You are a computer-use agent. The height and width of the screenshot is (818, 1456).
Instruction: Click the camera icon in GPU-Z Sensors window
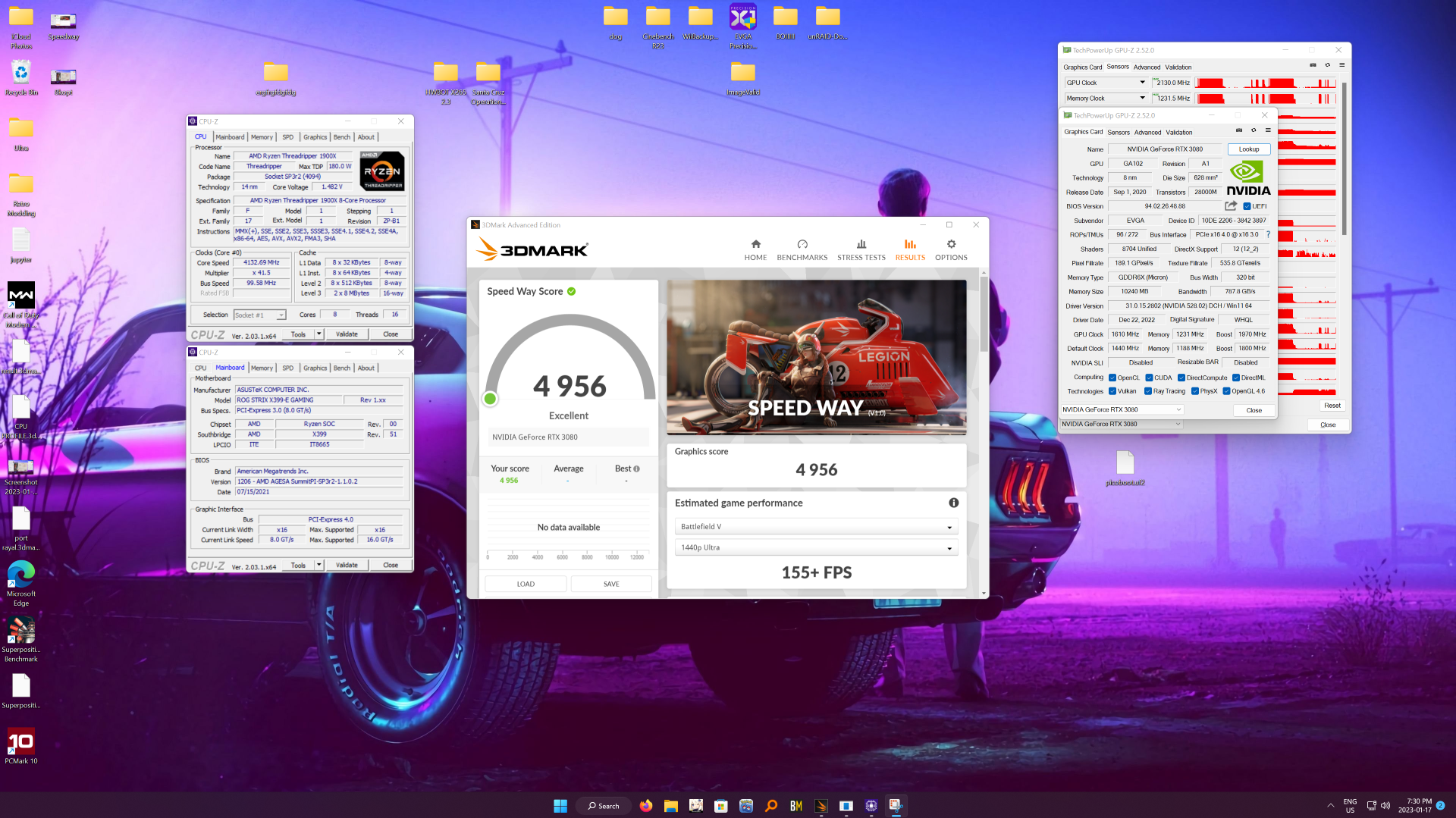(1313, 65)
